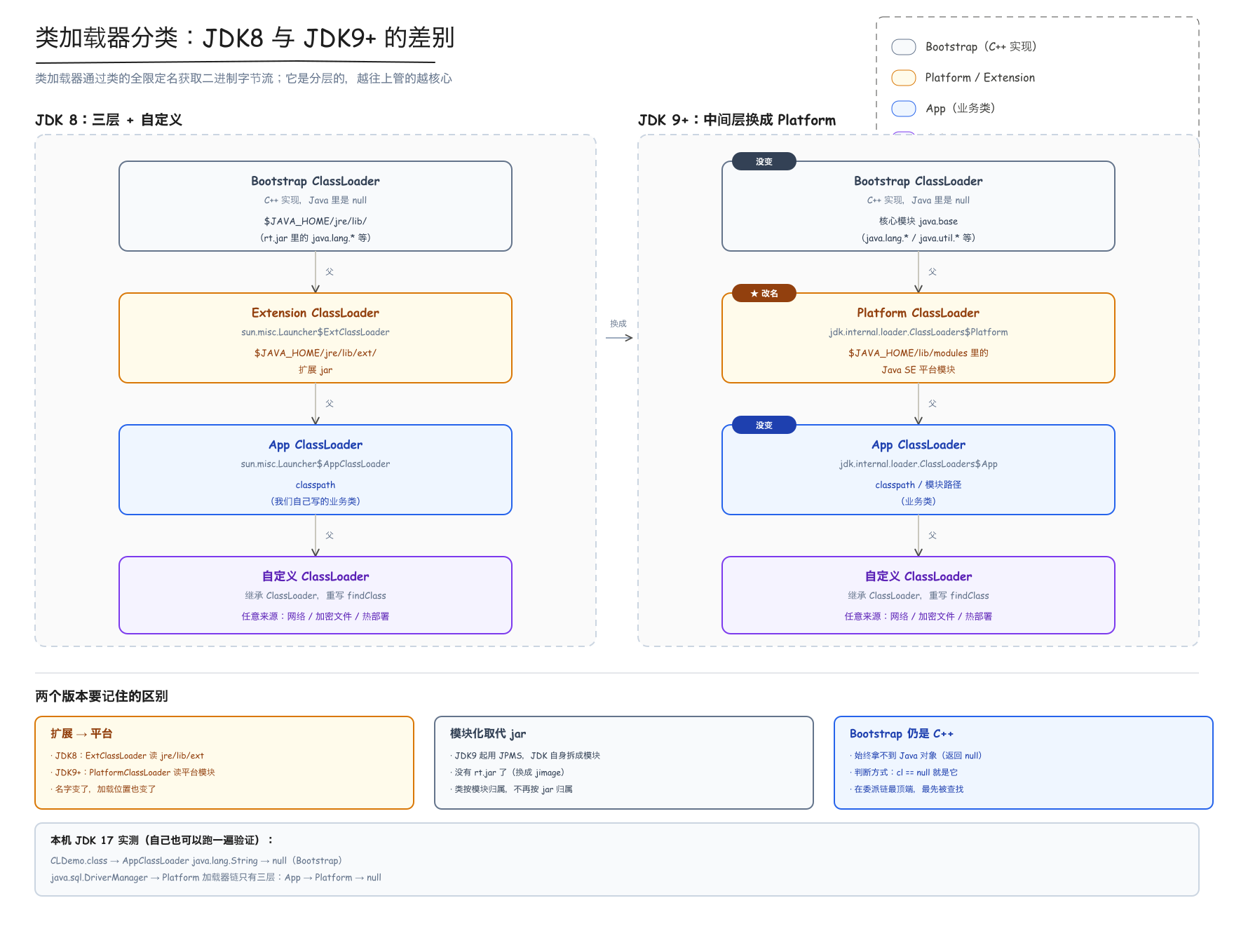This screenshot has height=952, width=1234.
Task: Click the line starting 'CLDemo.class → AppClassLoader'
Action: click(x=196, y=861)
